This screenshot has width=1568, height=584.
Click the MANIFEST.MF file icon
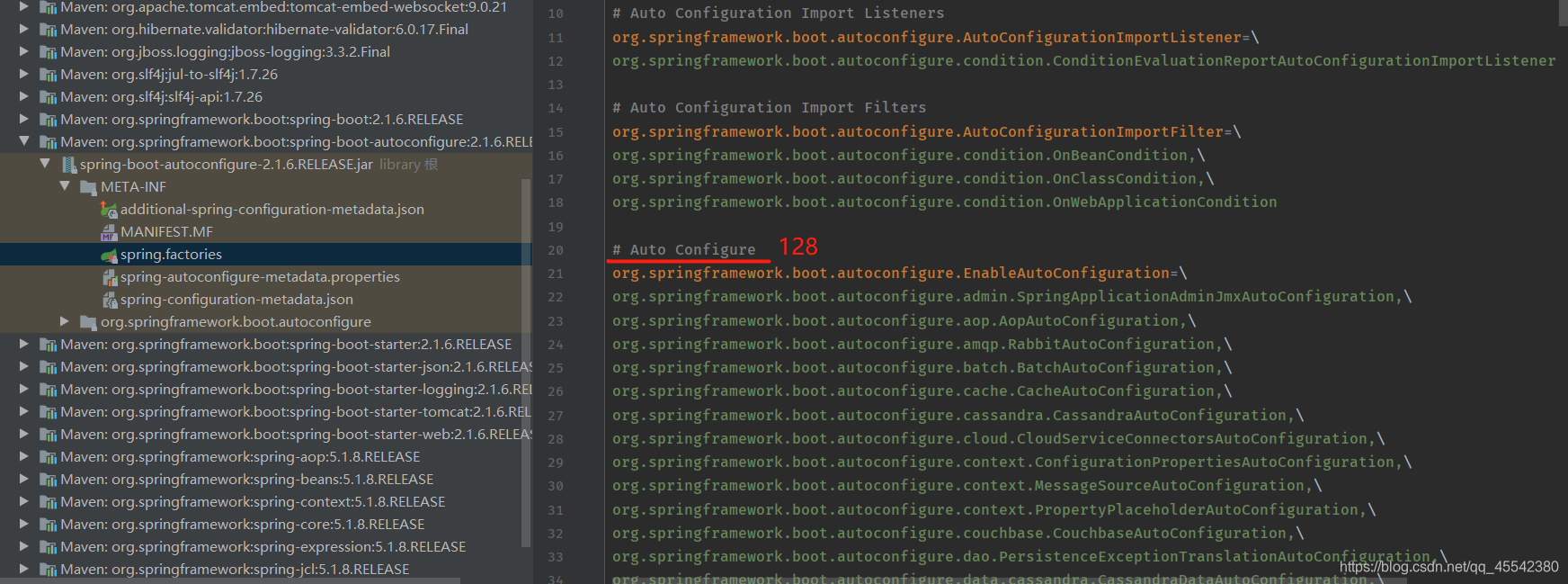109,232
